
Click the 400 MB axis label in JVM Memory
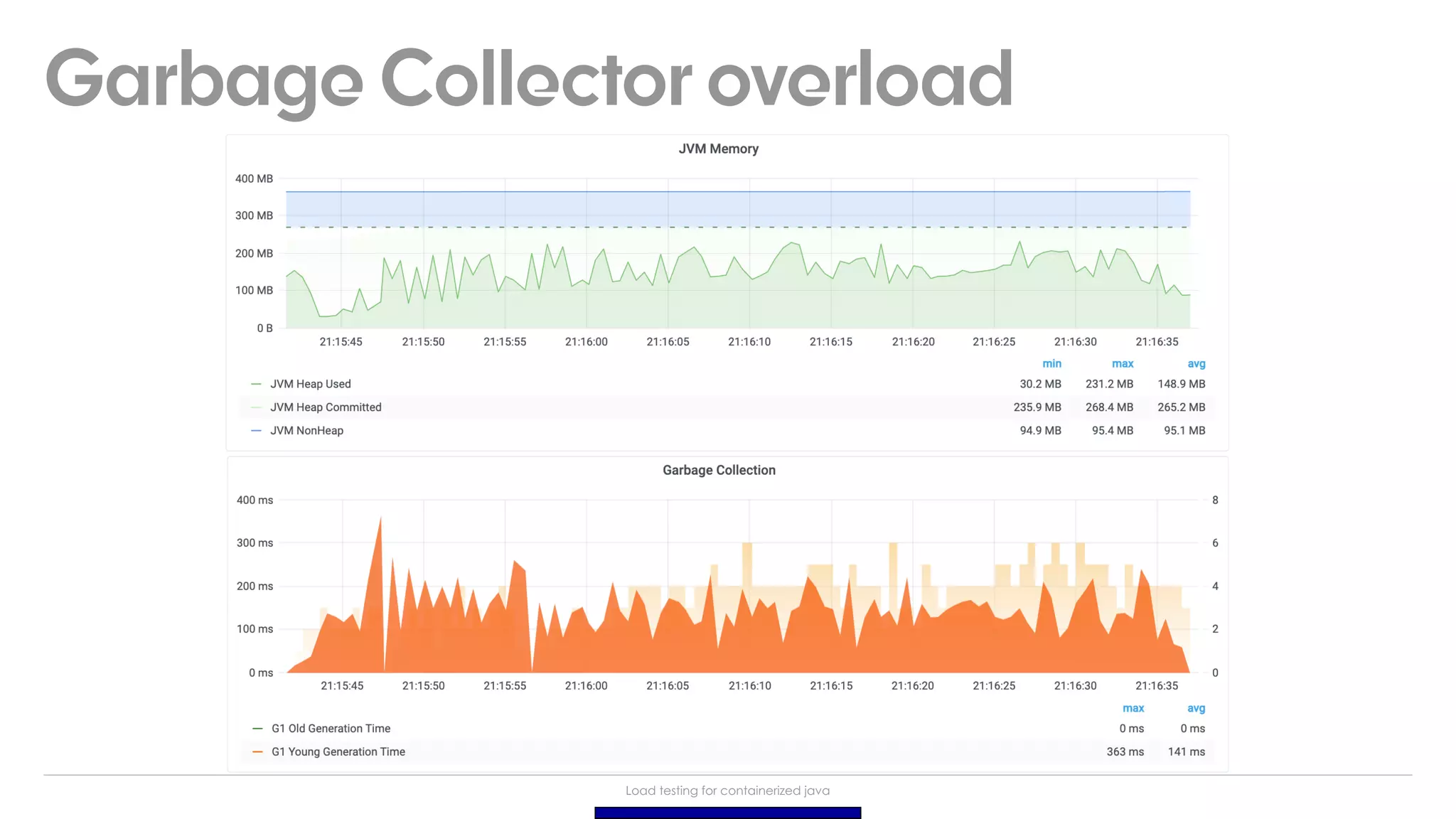tap(254, 178)
